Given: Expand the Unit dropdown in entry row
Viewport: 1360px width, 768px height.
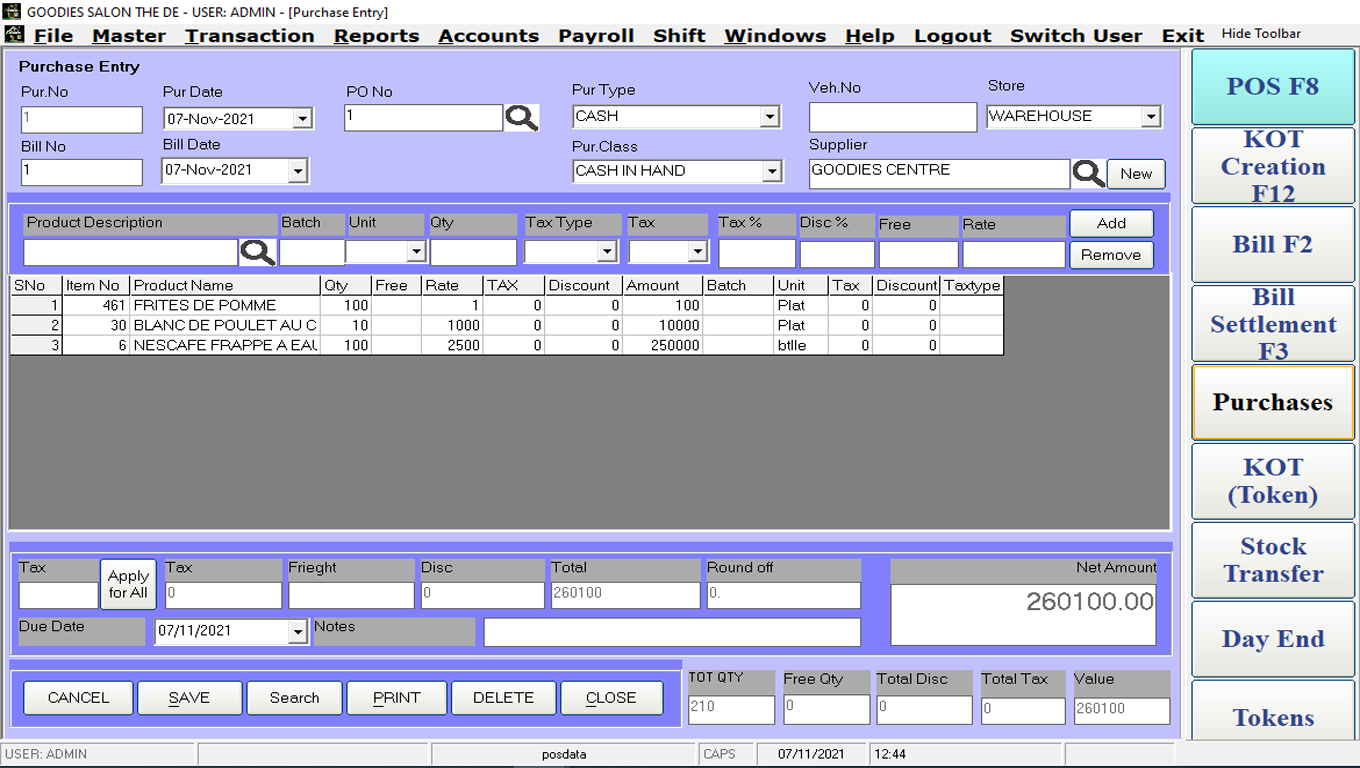Looking at the screenshot, I should pos(416,252).
